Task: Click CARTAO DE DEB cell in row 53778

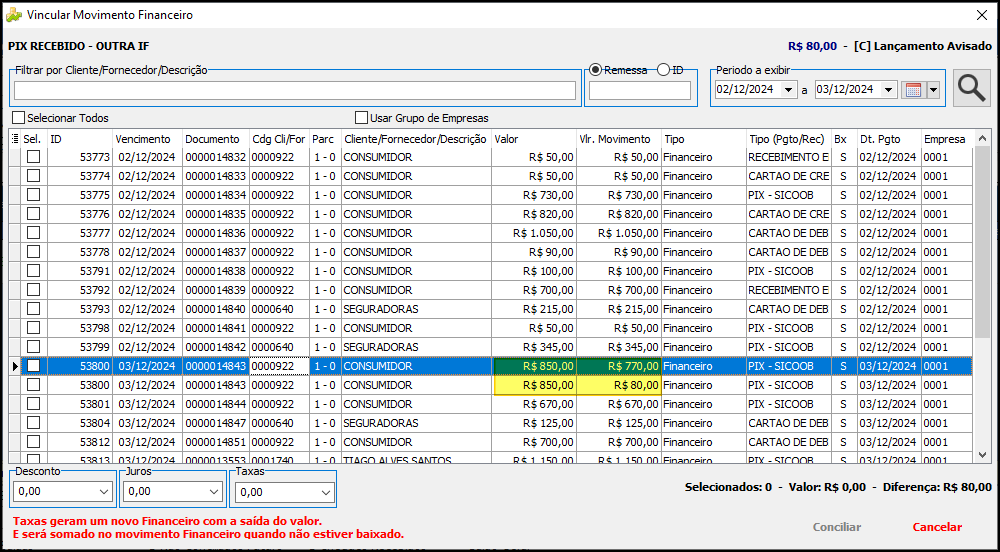Action: (x=789, y=252)
